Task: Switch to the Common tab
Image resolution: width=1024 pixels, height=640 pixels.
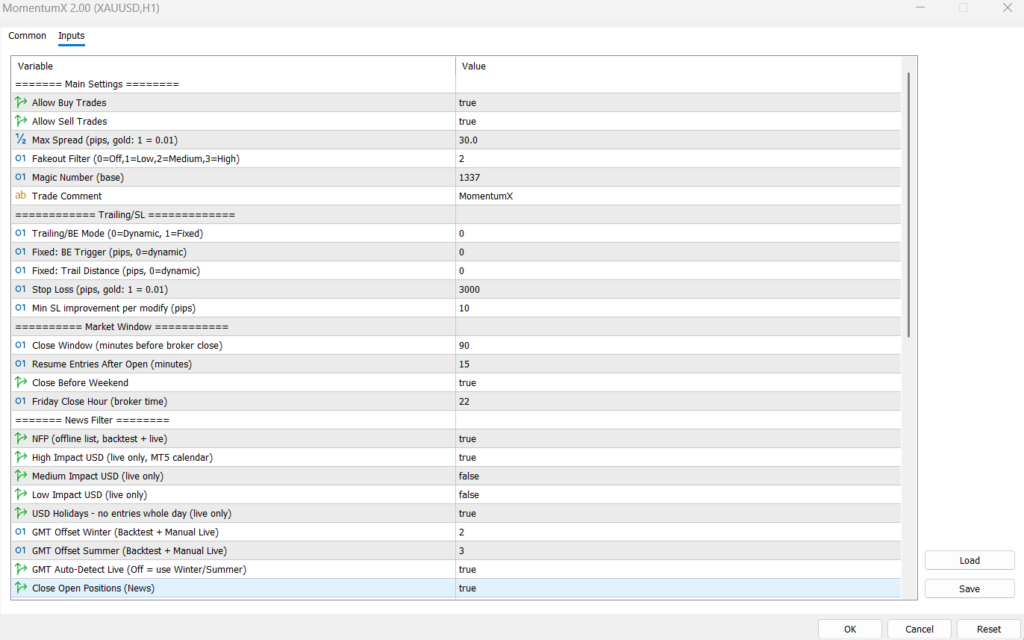Action: coord(27,36)
